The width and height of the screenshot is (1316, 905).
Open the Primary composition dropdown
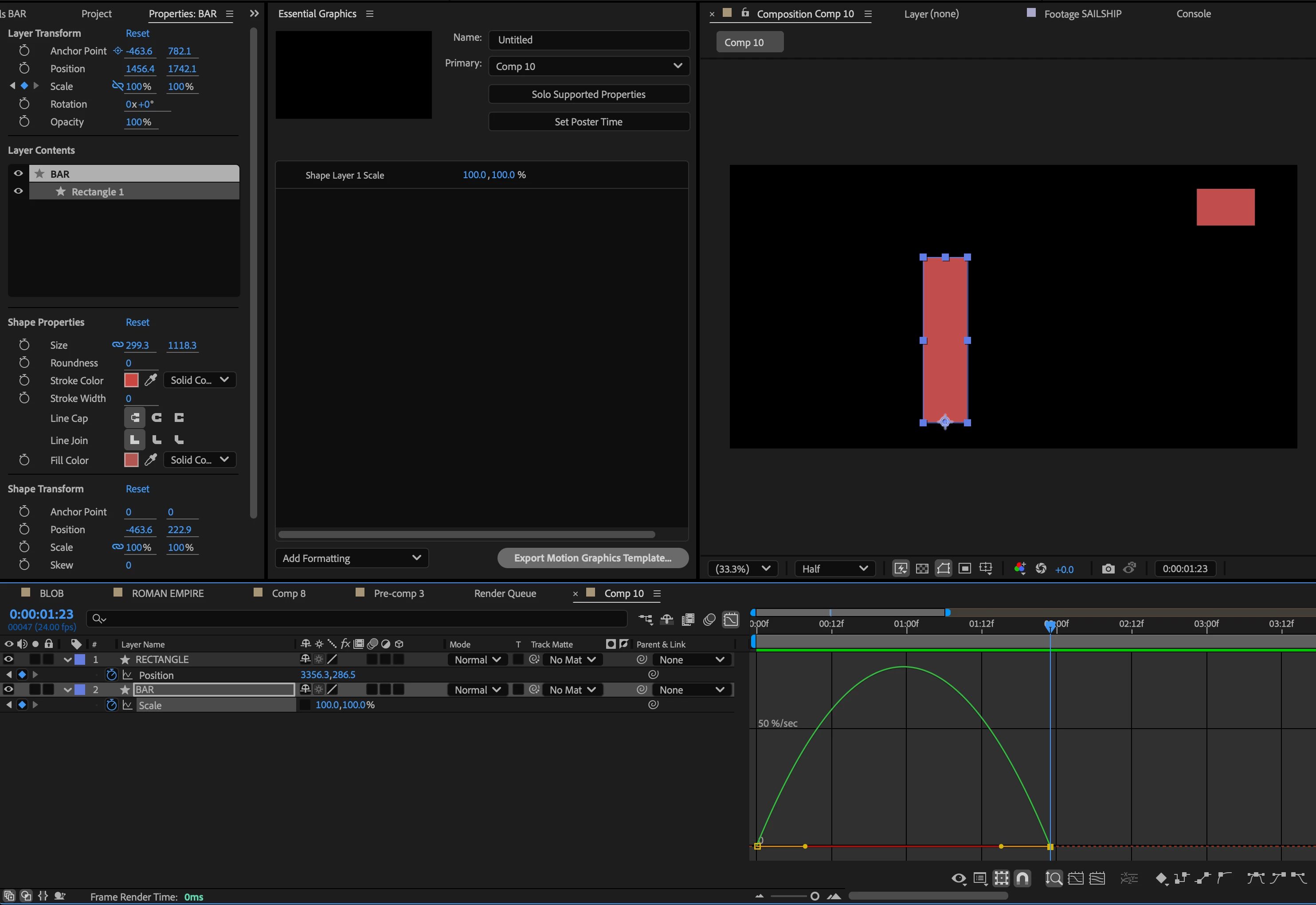pyautogui.click(x=589, y=66)
